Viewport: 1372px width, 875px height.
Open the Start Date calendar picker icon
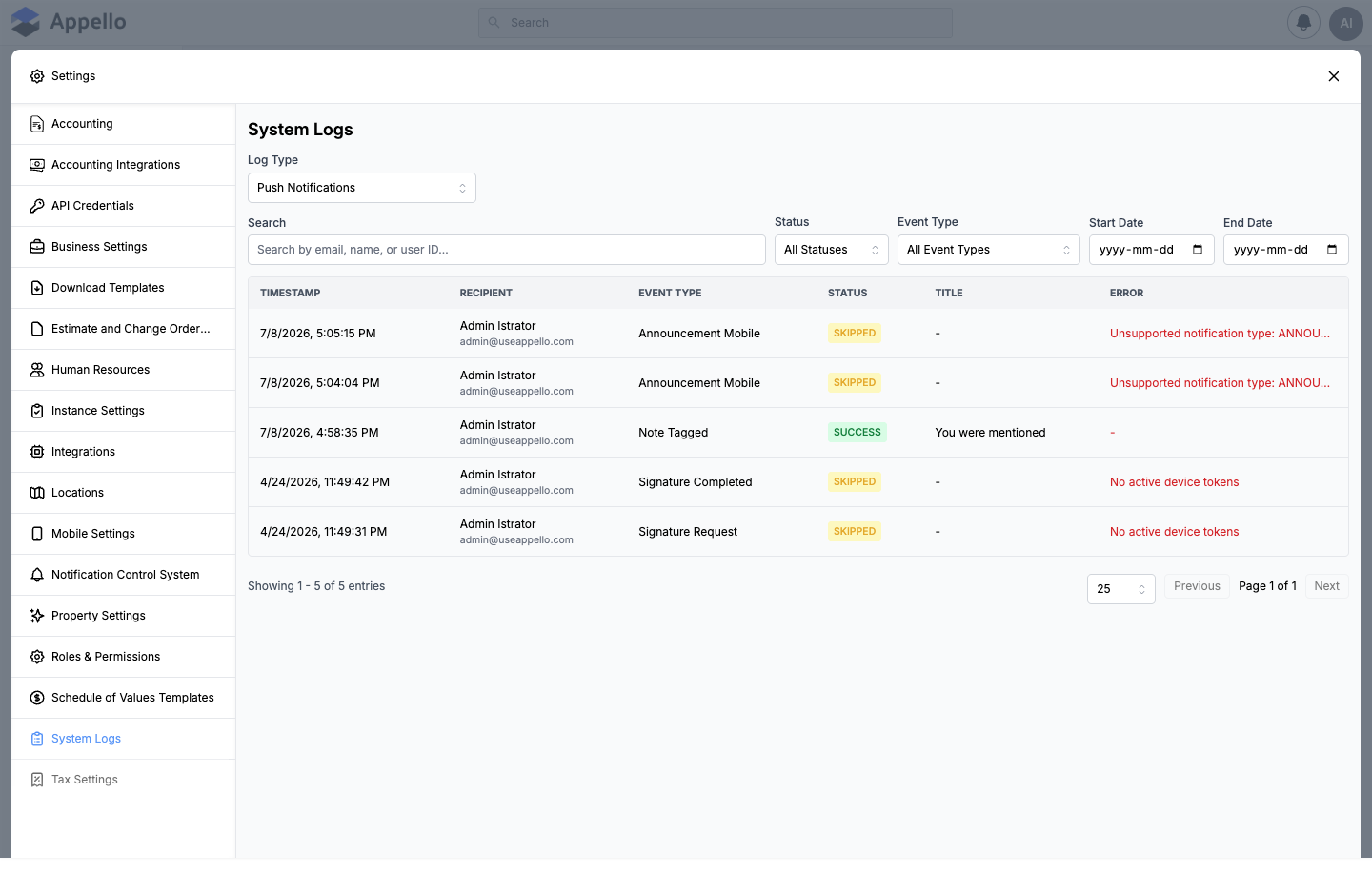point(1198,250)
